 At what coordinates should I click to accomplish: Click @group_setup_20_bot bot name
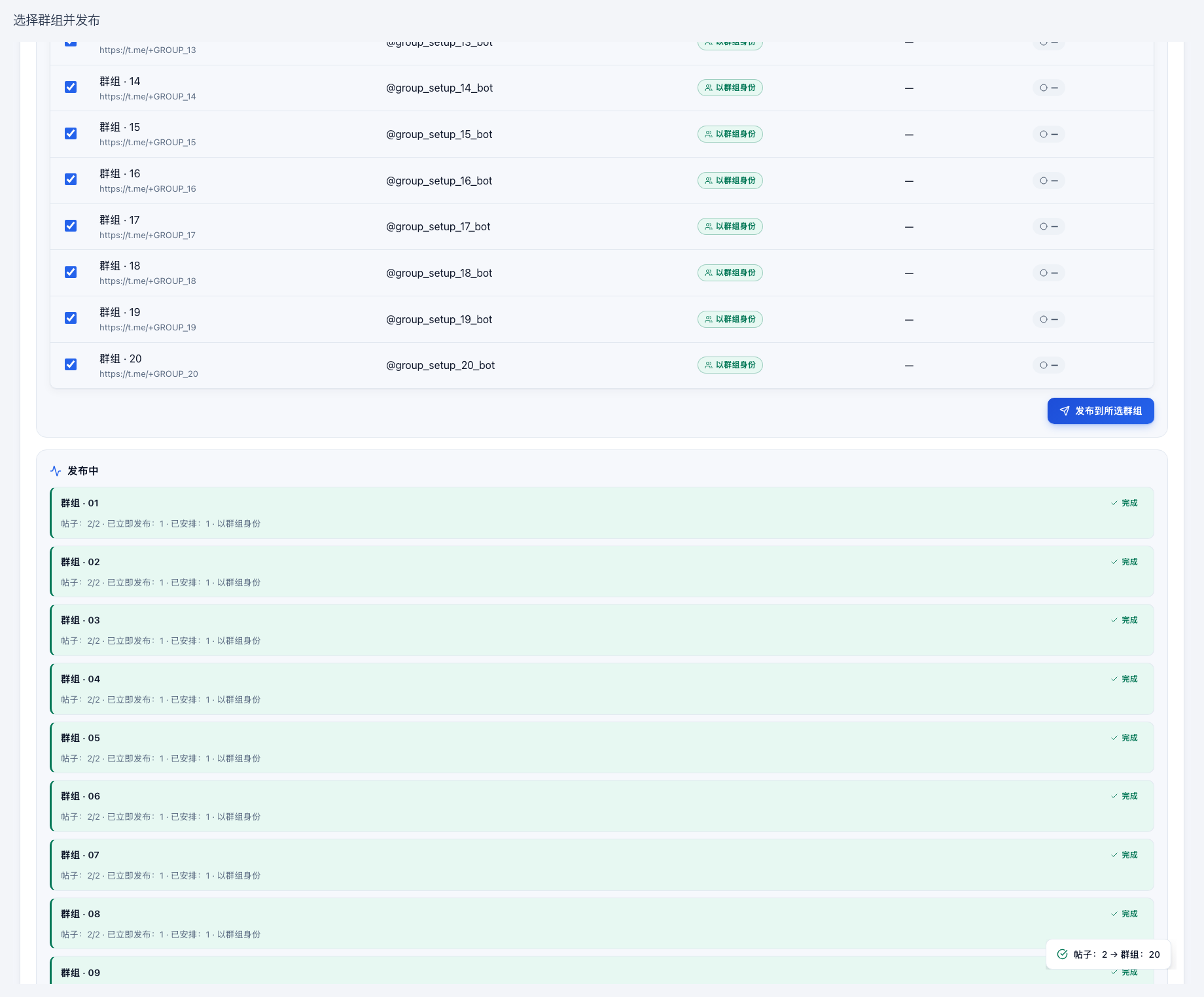440,365
